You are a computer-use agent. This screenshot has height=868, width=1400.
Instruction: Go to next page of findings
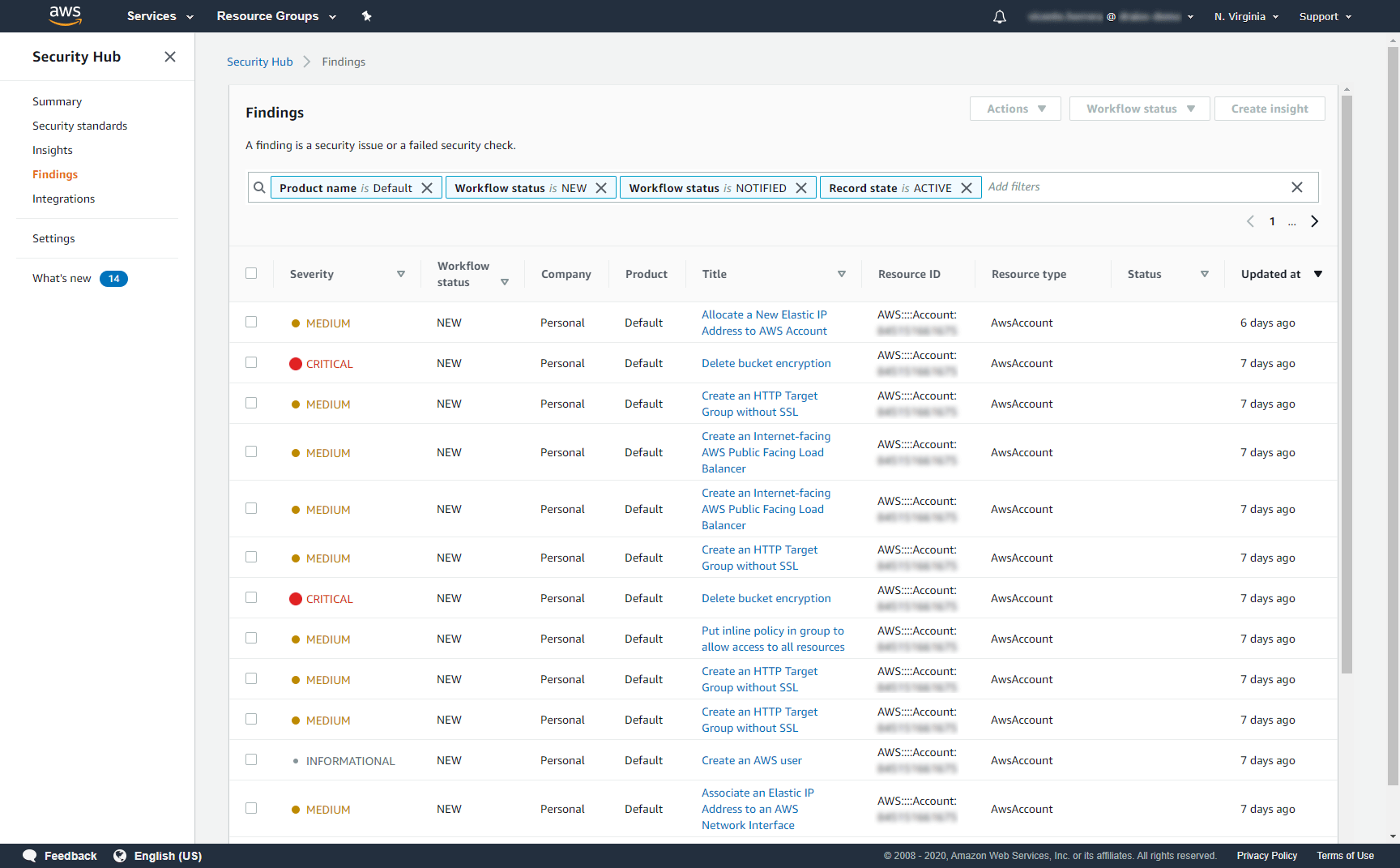coord(1314,221)
